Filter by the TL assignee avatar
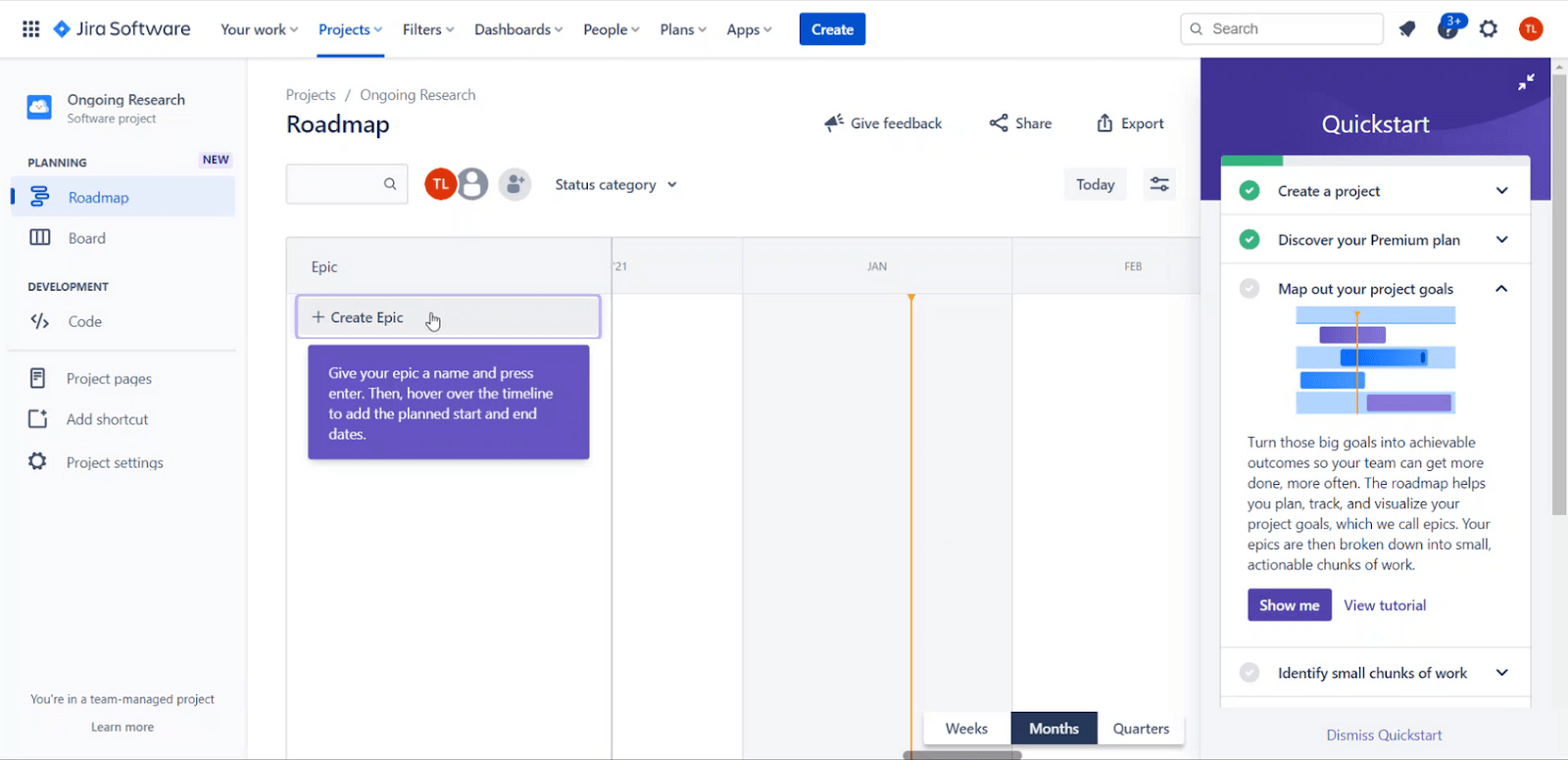The width and height of the screenshot is (1568, 760). pos(440,184)
